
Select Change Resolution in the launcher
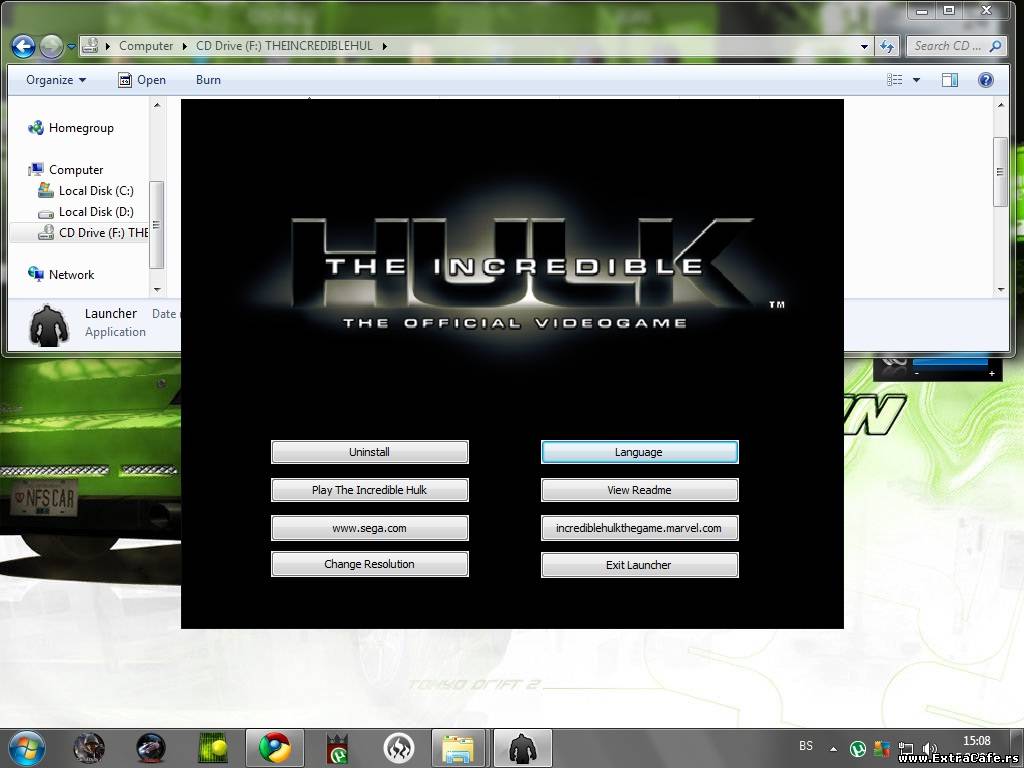tap(370, 564)
